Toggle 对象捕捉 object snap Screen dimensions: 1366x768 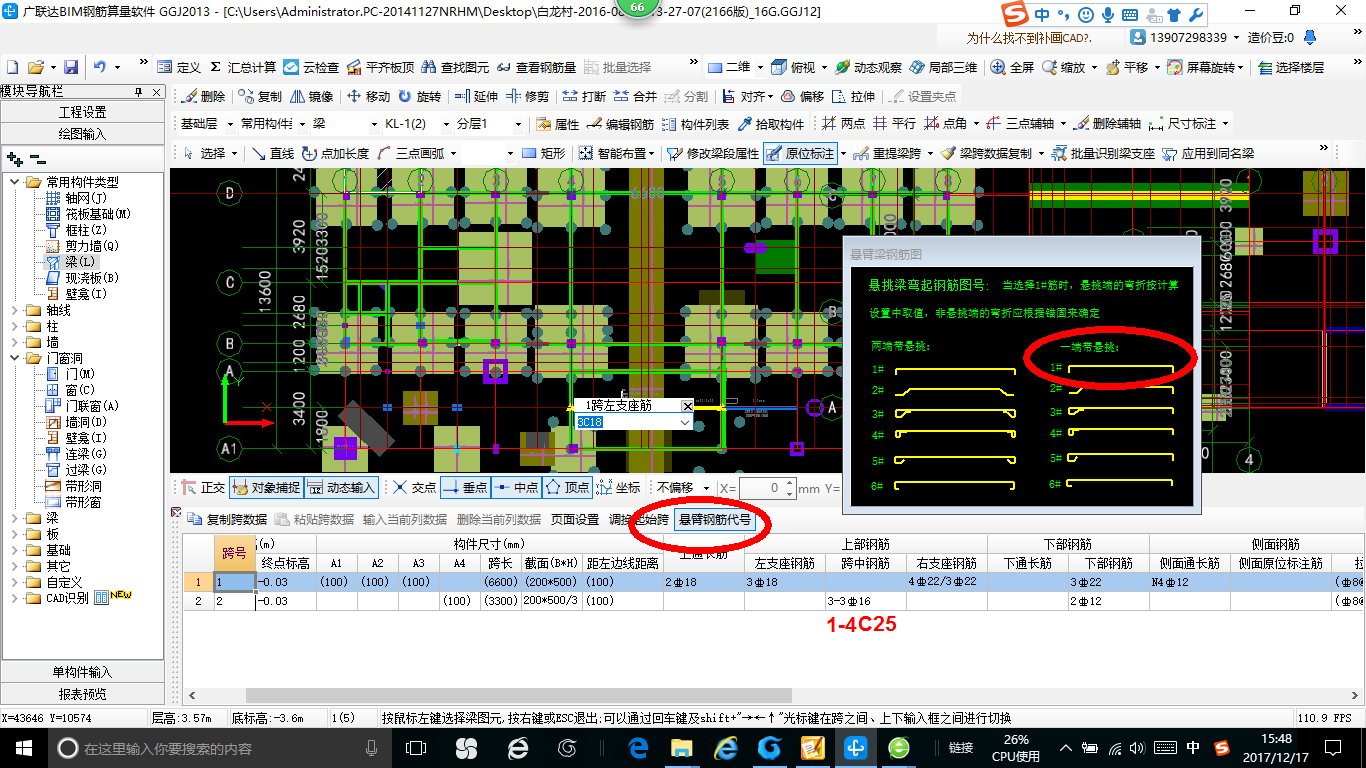(x=265, y=487)
